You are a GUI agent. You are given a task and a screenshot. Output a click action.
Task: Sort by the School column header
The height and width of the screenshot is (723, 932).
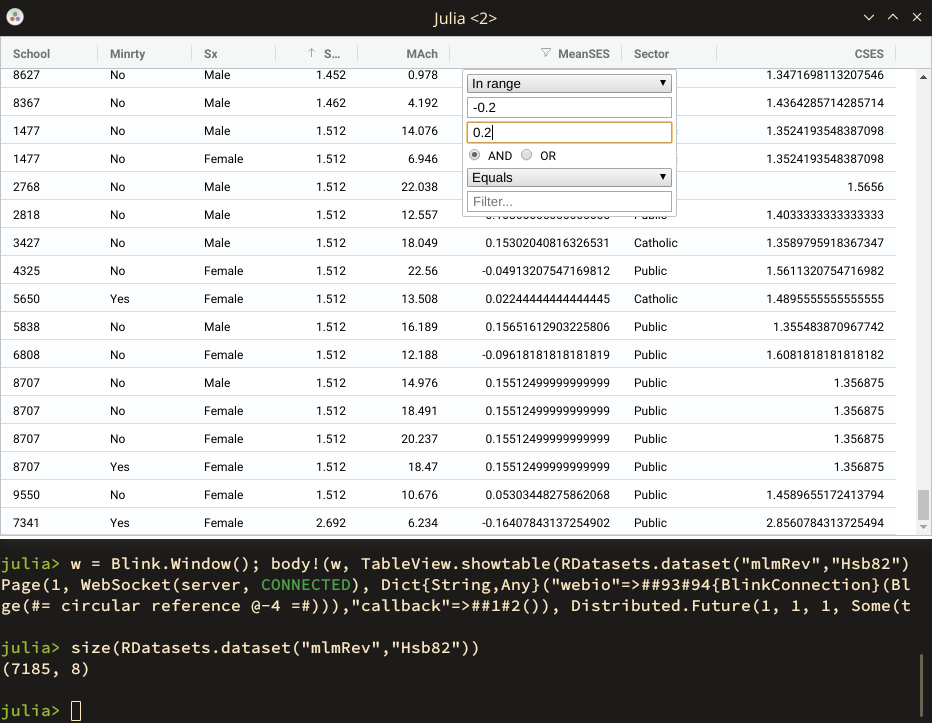tap(32, 54)
